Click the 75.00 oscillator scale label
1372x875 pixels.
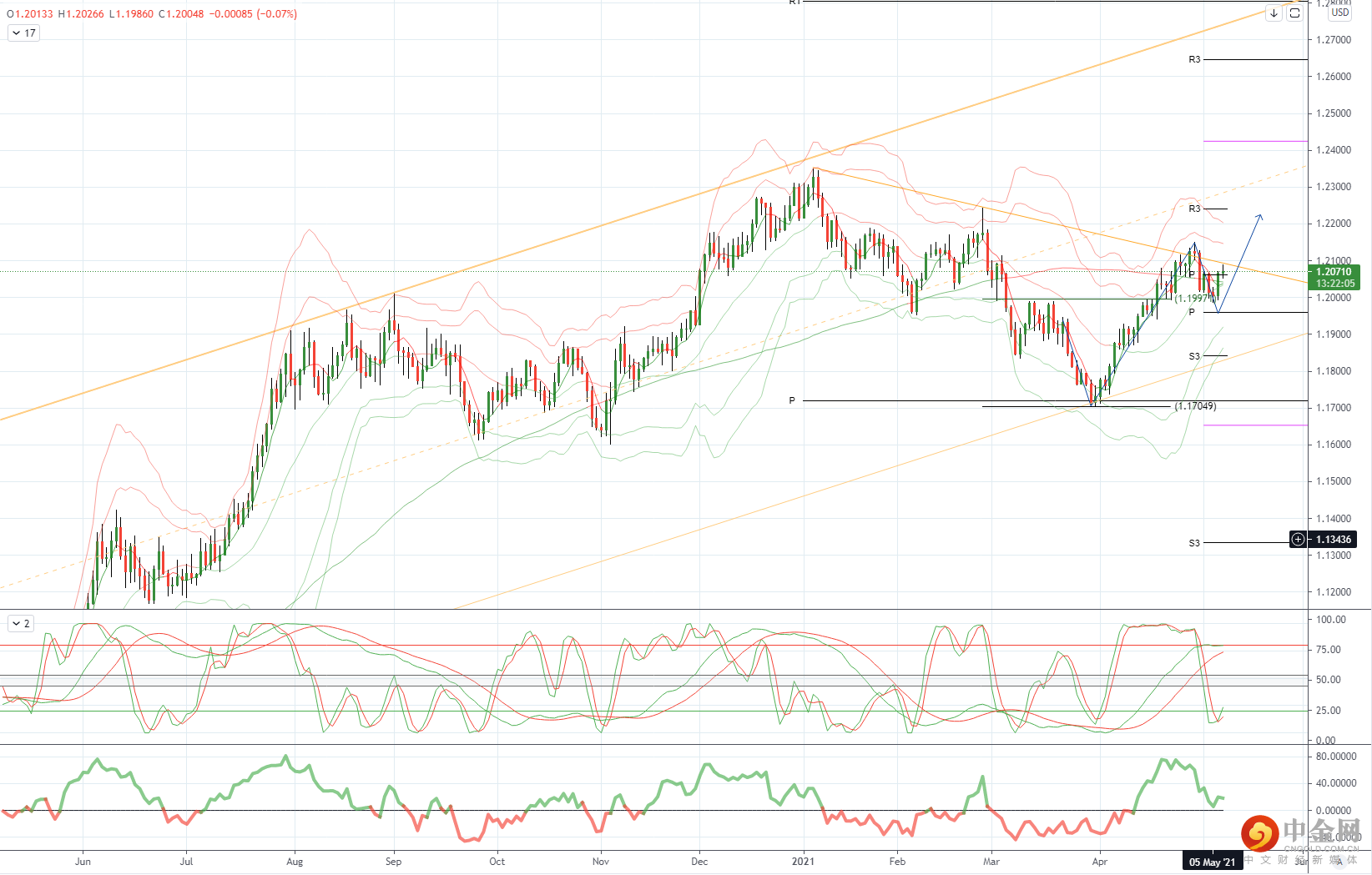(1329, 650)
